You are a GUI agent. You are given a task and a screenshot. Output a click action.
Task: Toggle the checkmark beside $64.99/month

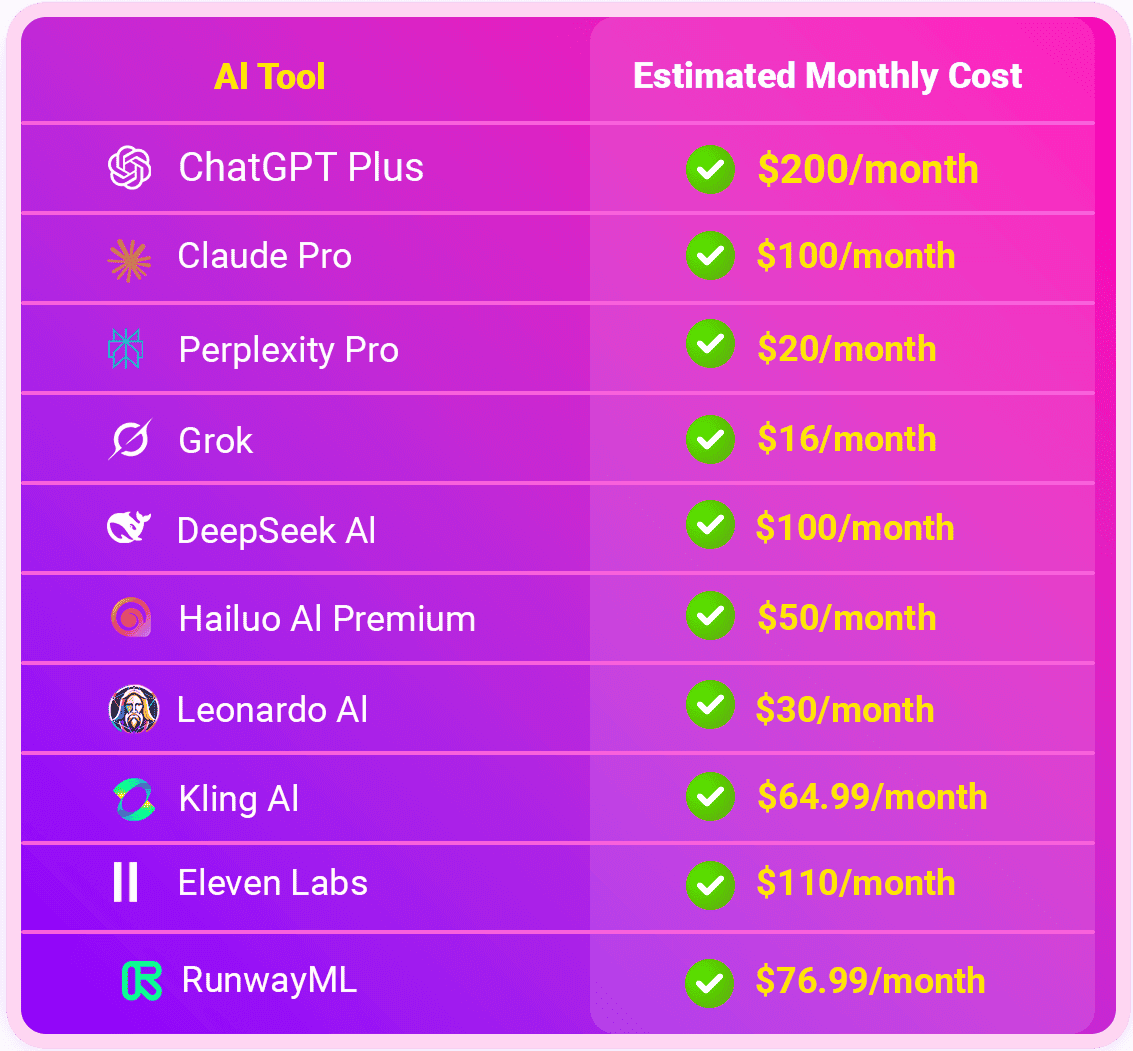coord(710,797)
